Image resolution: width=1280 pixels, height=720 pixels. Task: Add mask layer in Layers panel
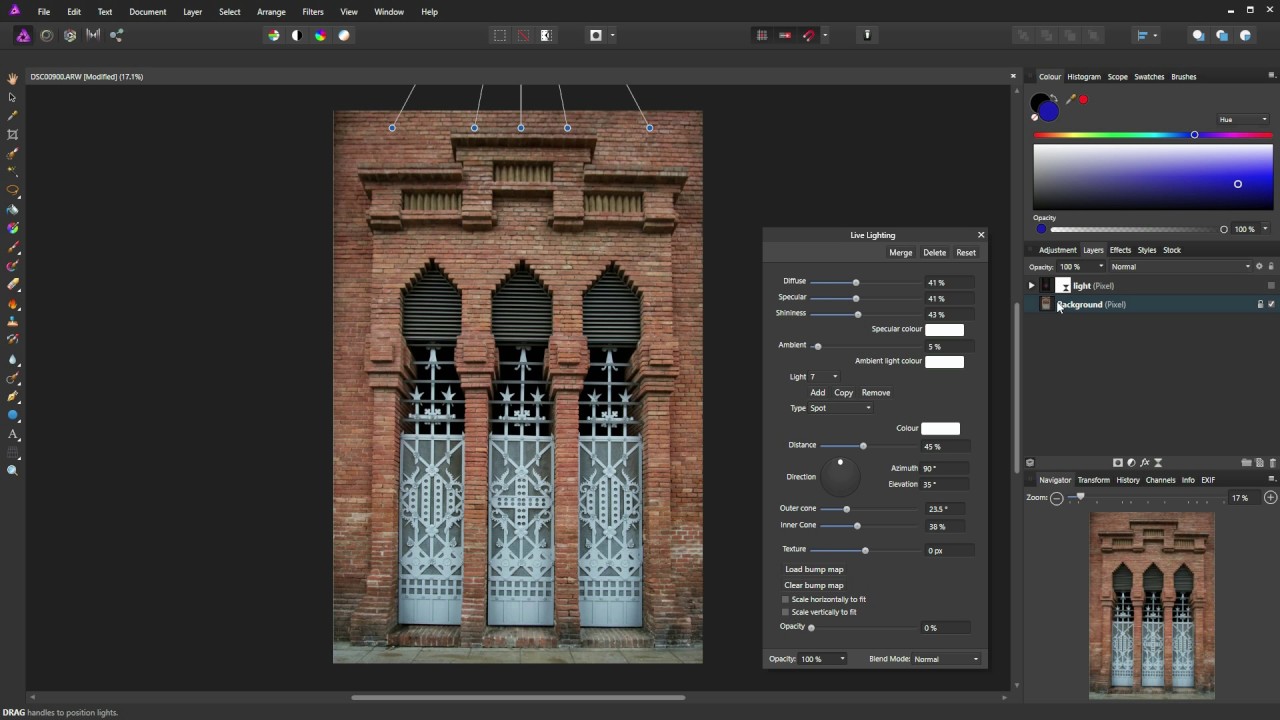pos(1118,463)
